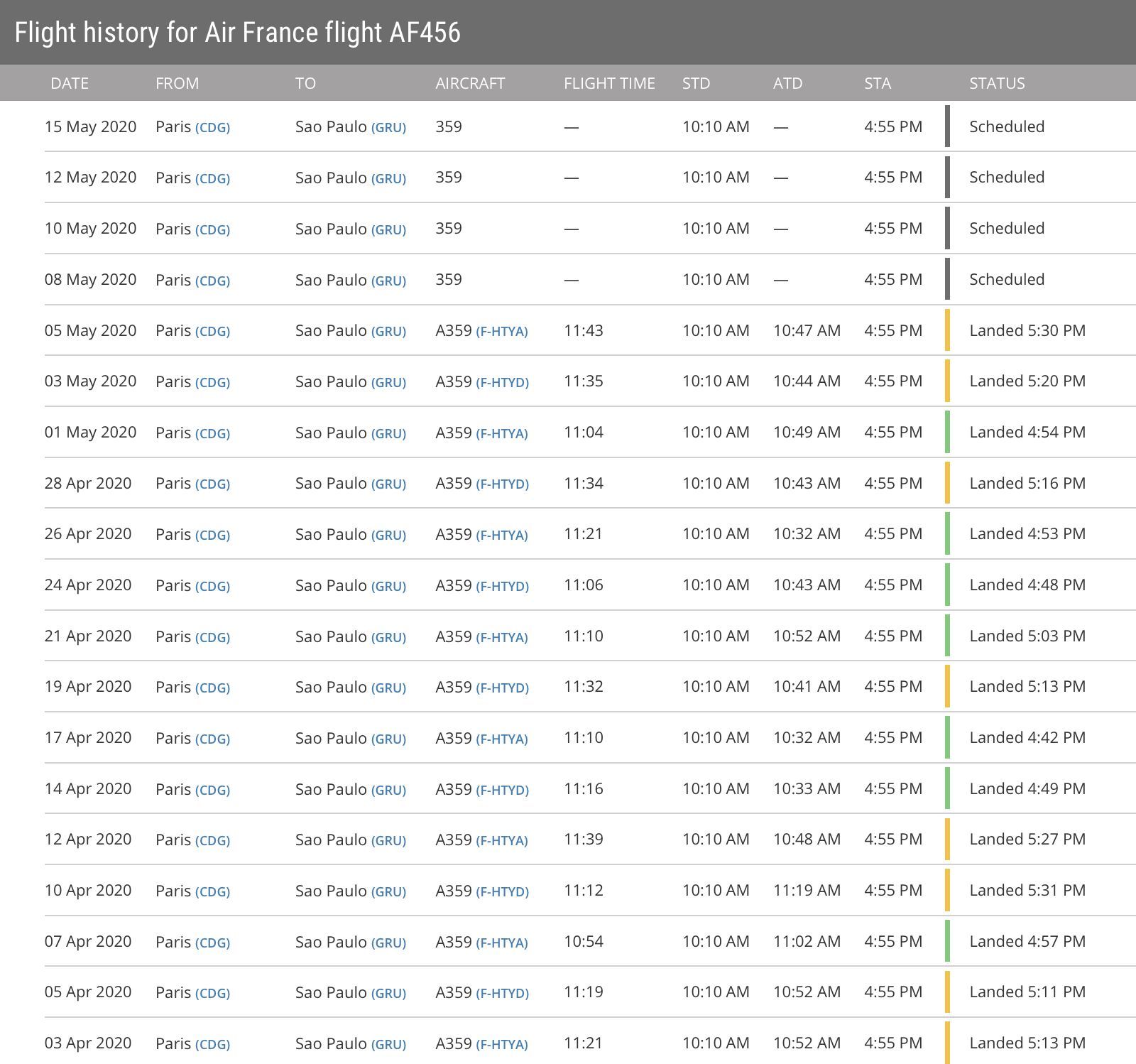This screenshot has height=1064, width=1136.
Task: Click flight time 11:43 cell
Action: (x=584, y=330)
